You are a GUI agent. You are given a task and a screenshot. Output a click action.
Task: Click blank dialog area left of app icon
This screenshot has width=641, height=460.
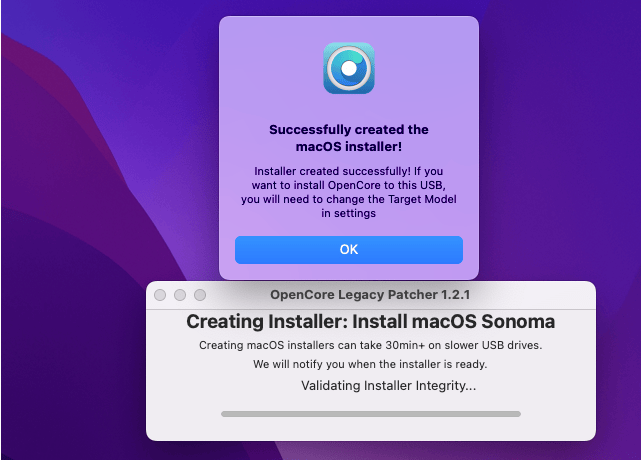coord(270,68)
